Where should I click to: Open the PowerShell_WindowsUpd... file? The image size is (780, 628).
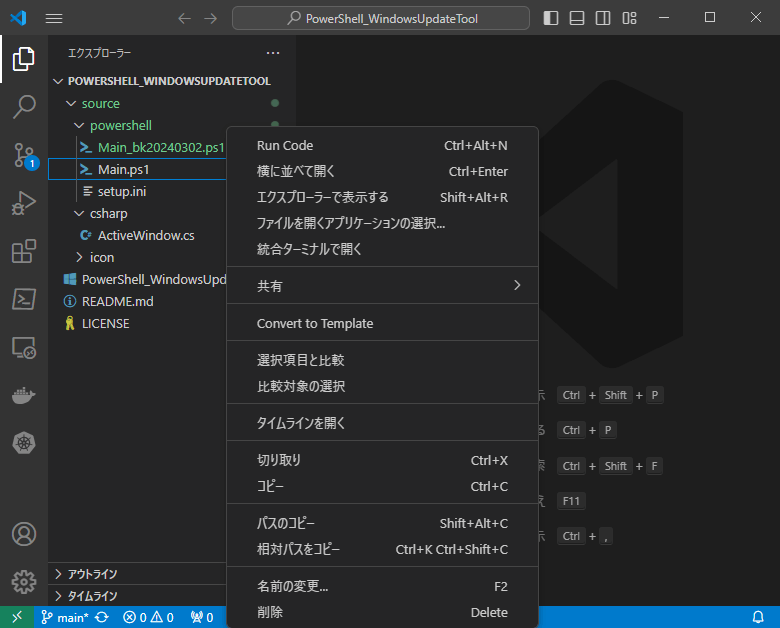[137, 280]
